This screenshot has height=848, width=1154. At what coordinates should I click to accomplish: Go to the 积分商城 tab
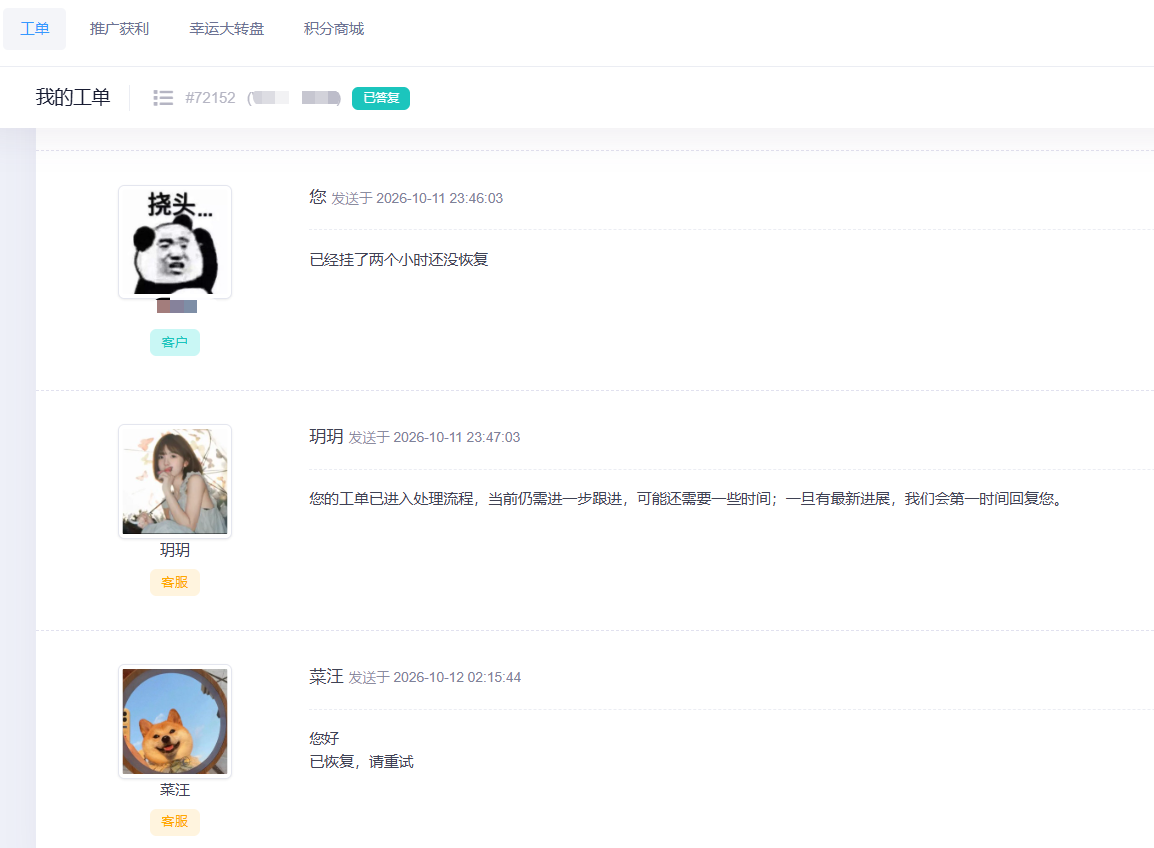coord(334,29)
